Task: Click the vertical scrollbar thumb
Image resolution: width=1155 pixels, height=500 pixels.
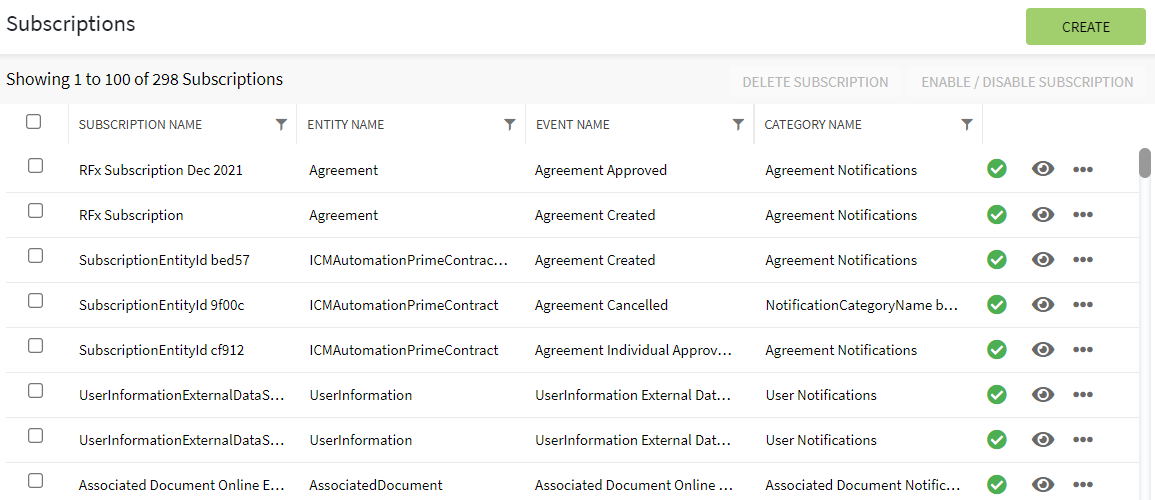Action: pyautogui.click(x=1145, y=163)
